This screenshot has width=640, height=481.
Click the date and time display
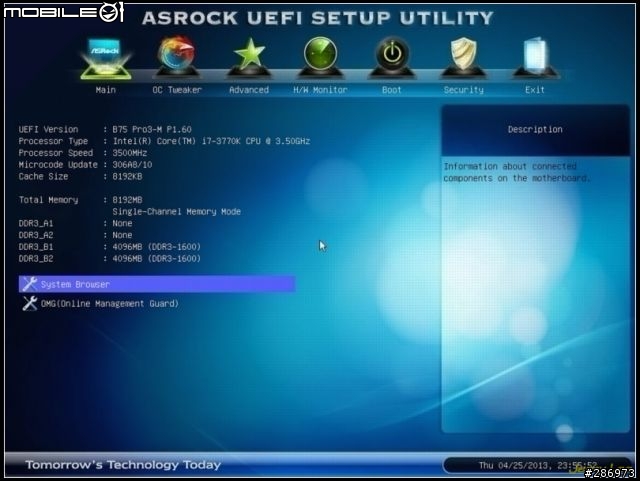click(x=538, y=465)
